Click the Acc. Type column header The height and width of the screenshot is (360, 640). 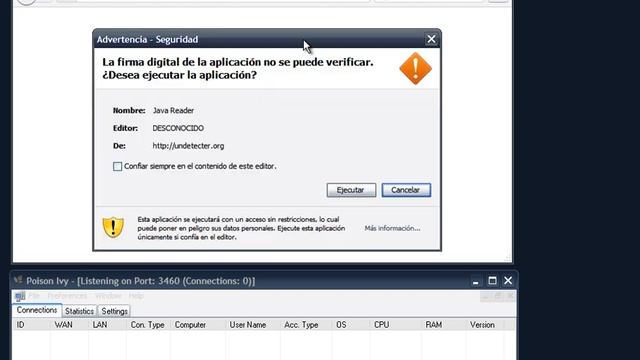tap(306, 325)
